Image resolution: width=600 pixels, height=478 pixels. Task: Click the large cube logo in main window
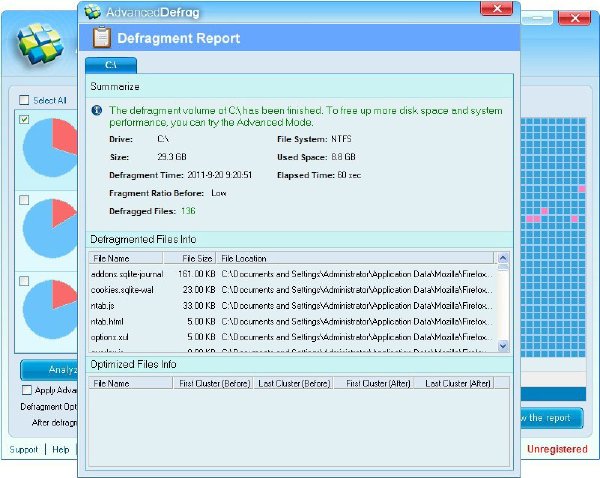[x=40, y=42]
